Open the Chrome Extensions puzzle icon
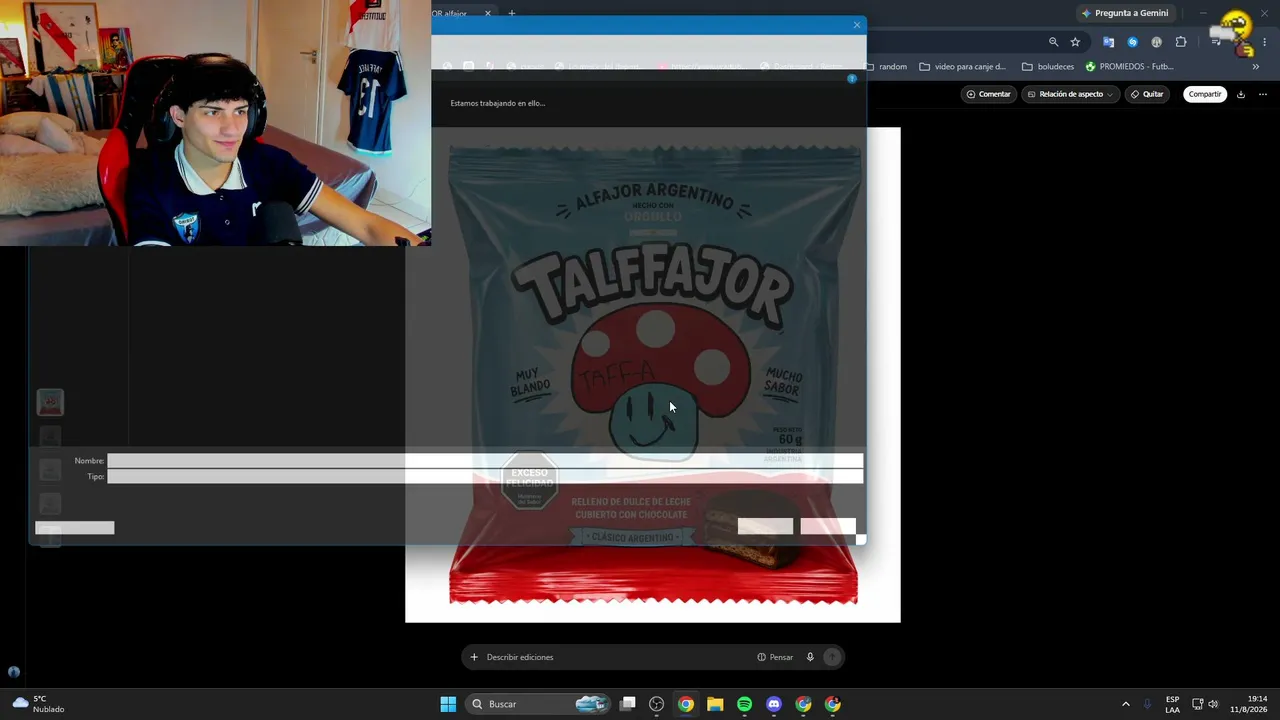 [1181, 42]
